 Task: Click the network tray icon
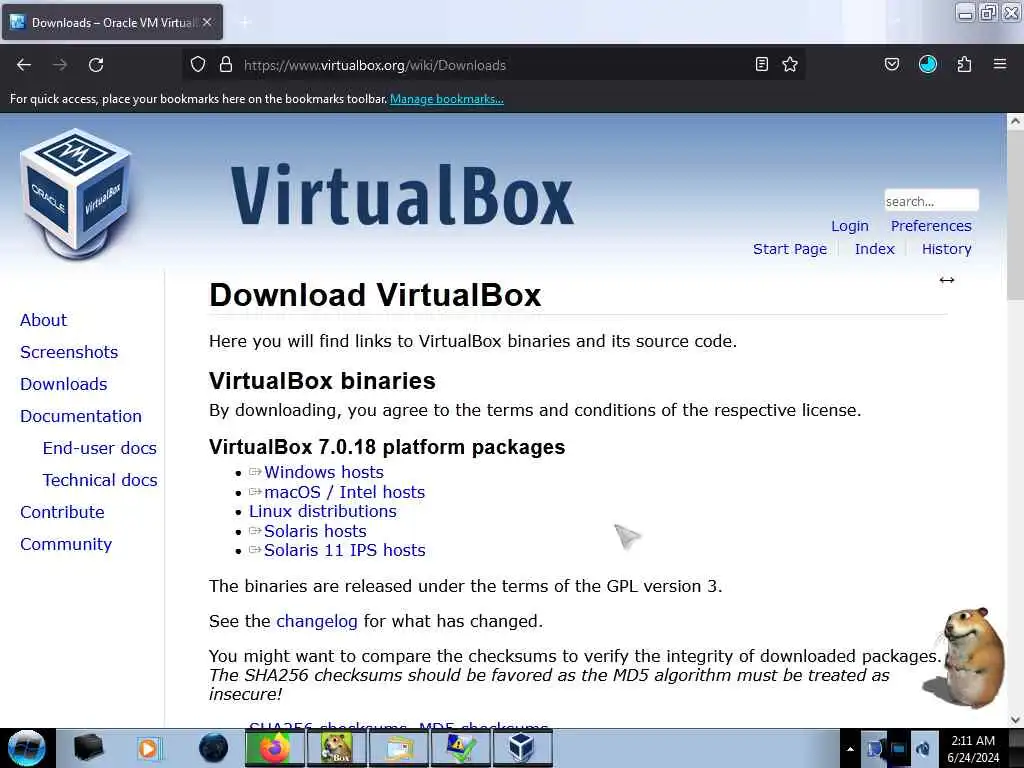coord(899,749)
